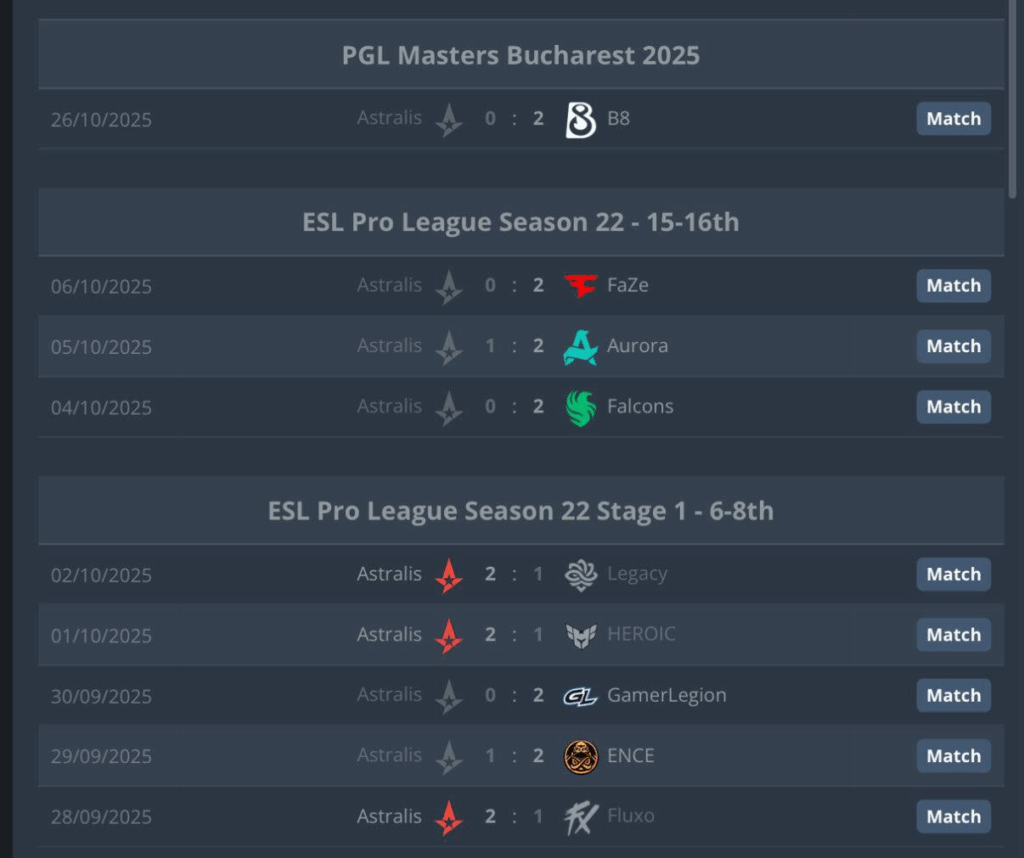Click the Falcons team logo
The height and width of the screenshot is (858, 1024).
coord(580,407)
